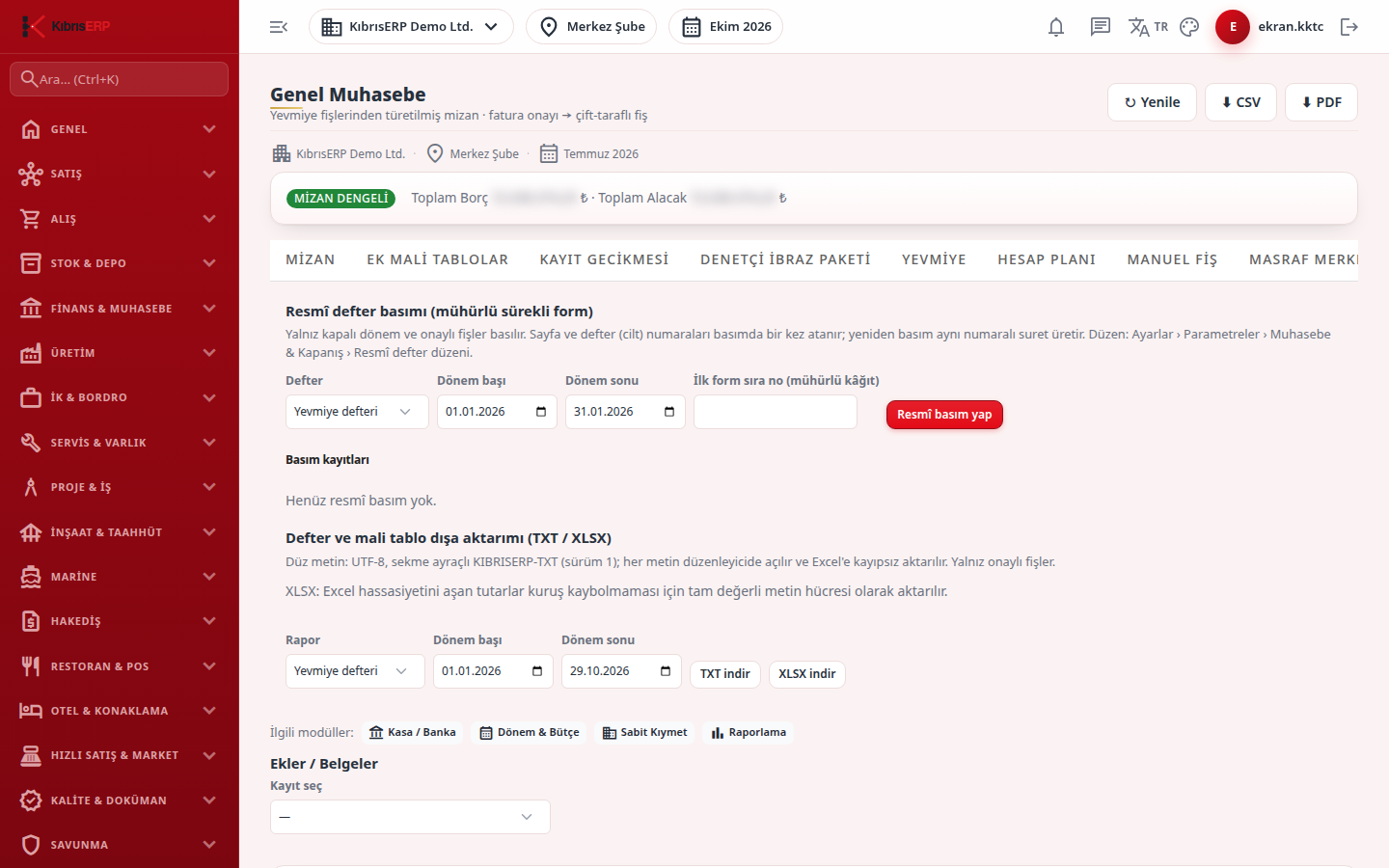Image resolution: width=1389 pixels, height=868 pixels.
Task: Open the KALİTE & DOKÜMAN badge icon
Action: [x=31, y=800]
